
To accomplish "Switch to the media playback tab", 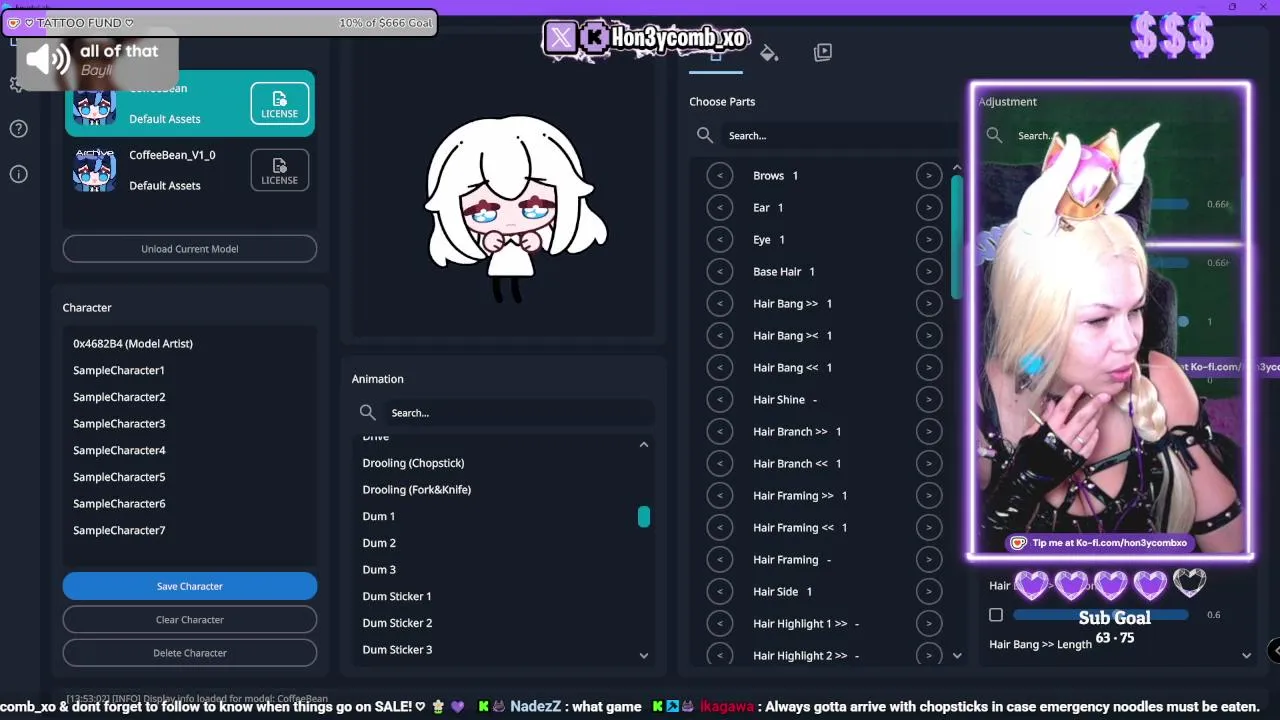I will 823,52.
